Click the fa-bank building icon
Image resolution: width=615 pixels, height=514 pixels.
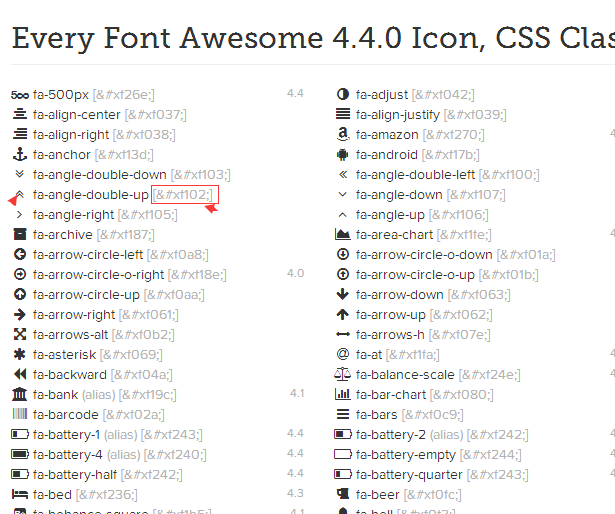[20, 394]
